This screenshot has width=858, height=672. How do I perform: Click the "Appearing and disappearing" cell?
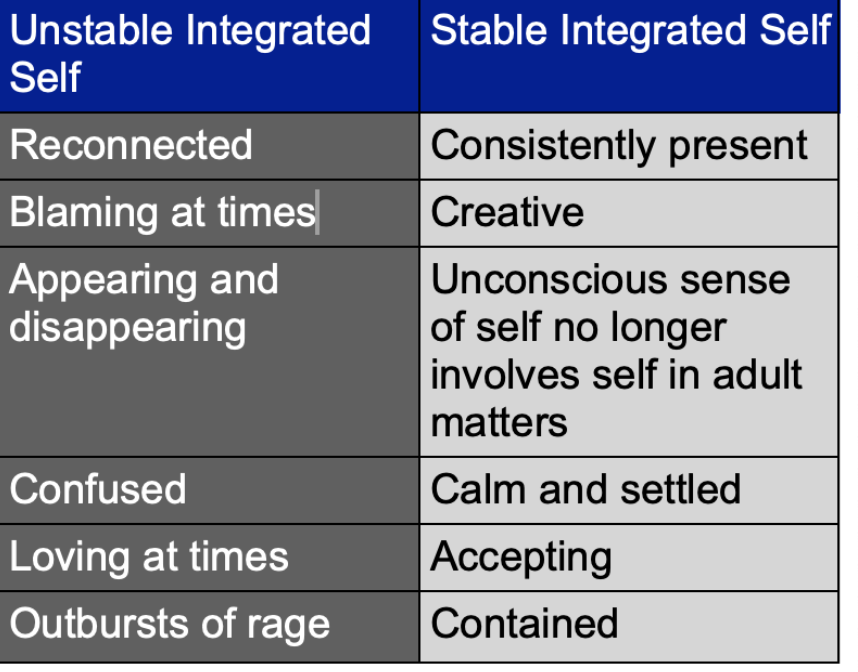[209, 351]
